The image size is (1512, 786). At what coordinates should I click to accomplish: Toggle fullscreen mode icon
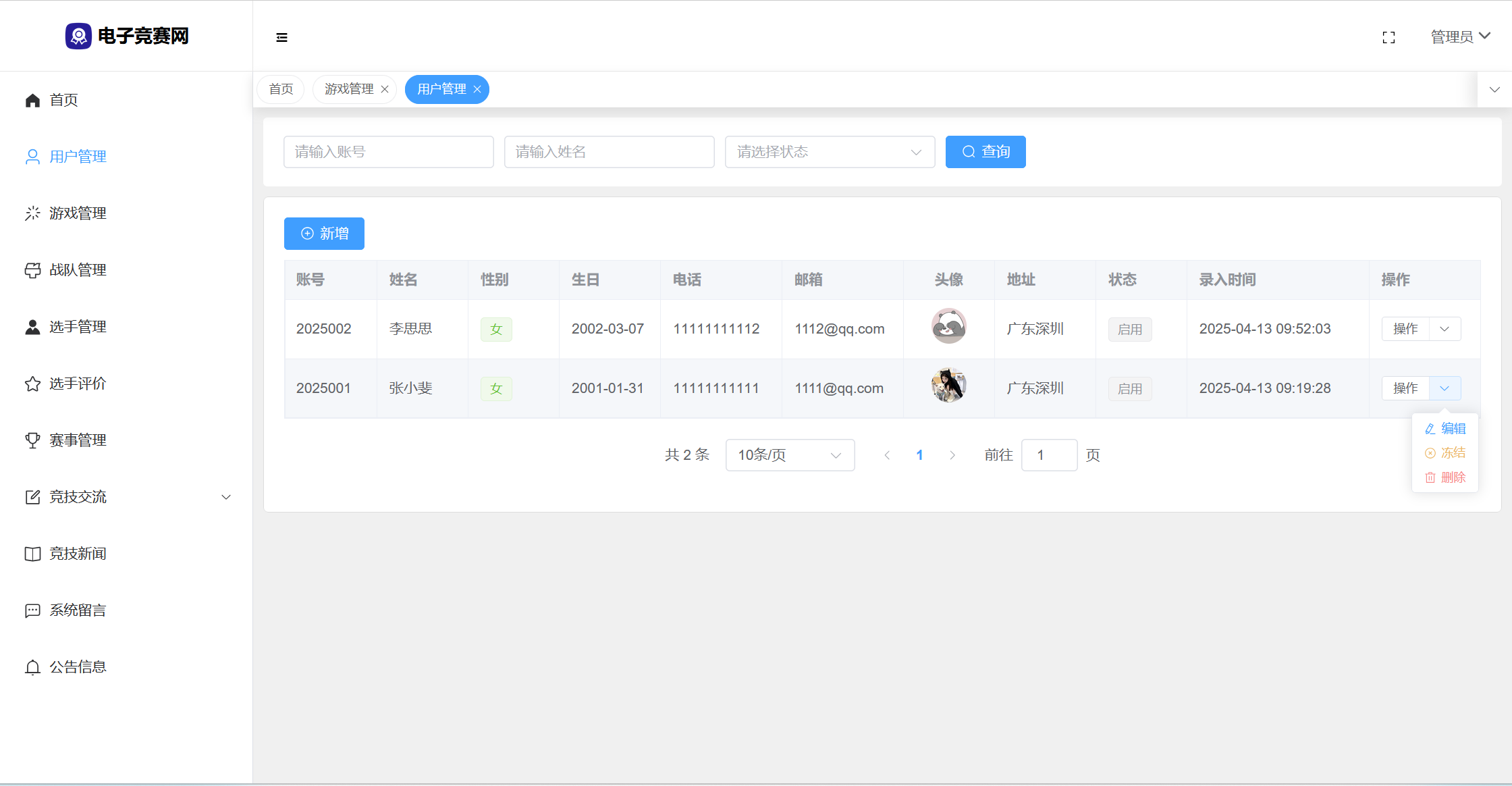coord(1388,37)
